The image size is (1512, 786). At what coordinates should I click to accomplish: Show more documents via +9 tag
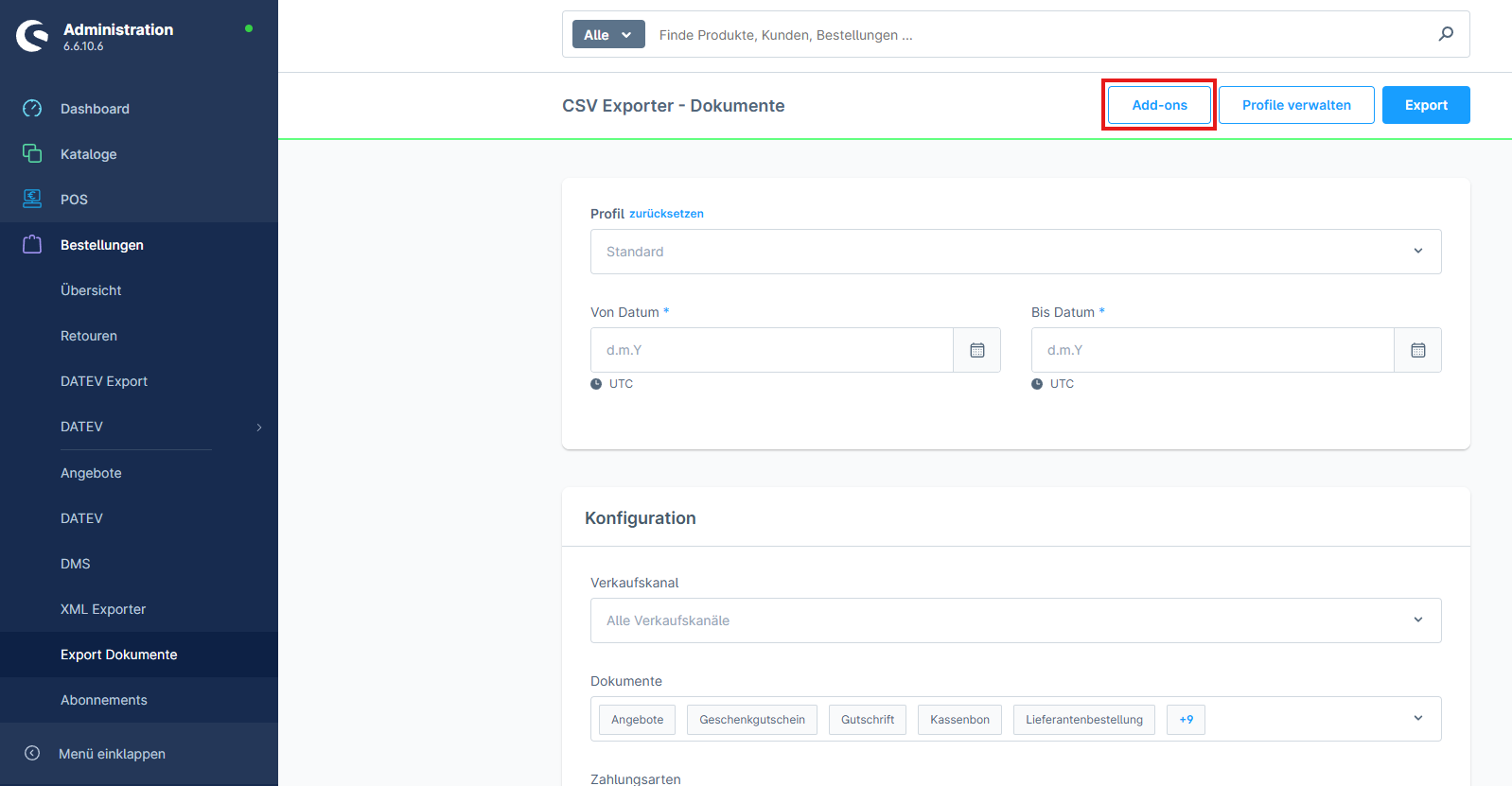[x=1186, y=720]
